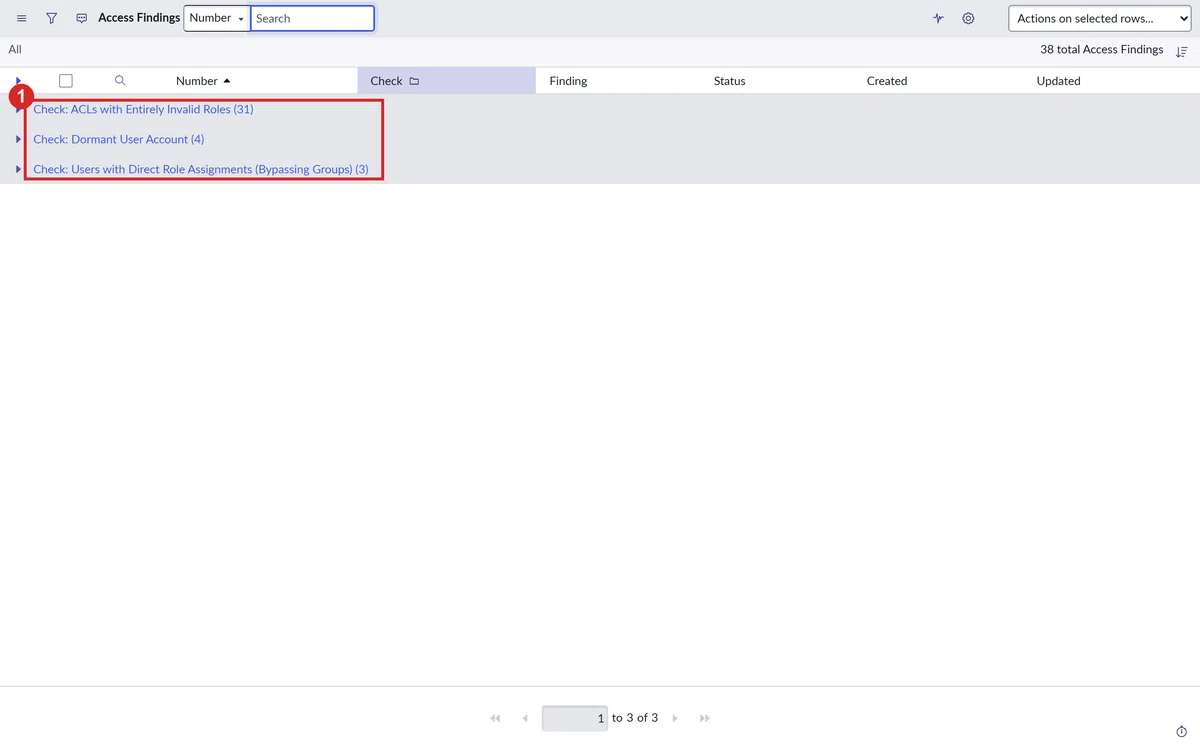Click the All breadcrumb filter link
This screenshot has height=750, width=1200.
coord(15,49)
